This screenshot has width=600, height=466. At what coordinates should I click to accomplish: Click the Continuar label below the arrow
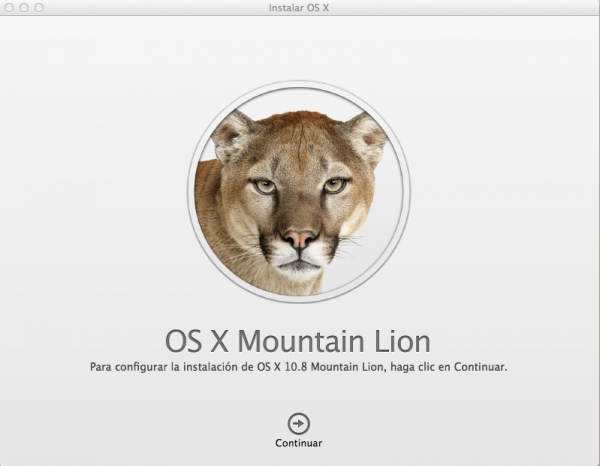click(298, 443)
